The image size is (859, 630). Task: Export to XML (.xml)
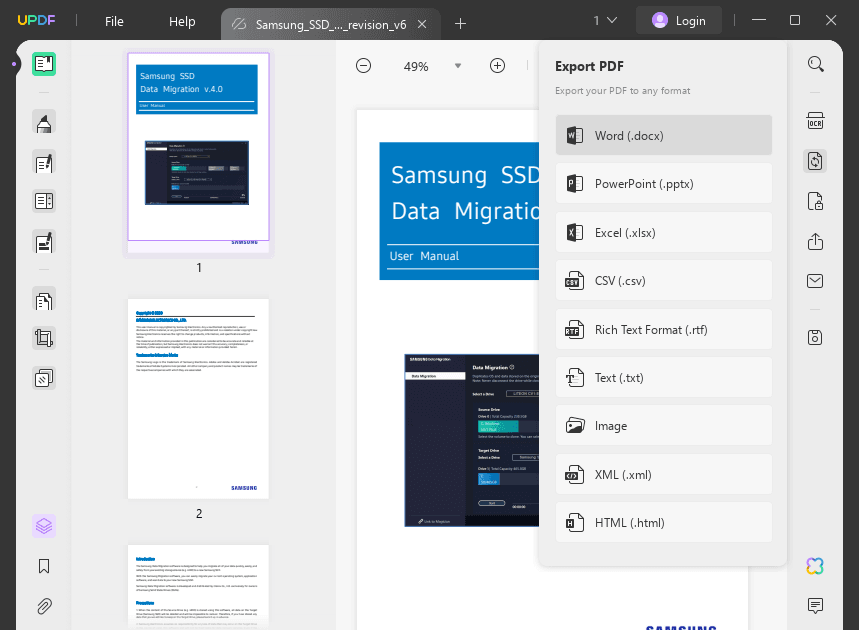tap(663, 474)
